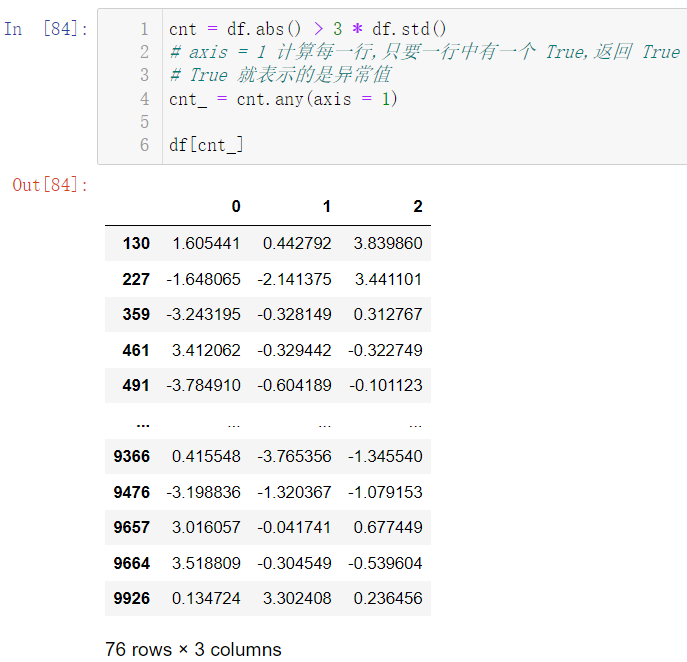687x662 pixels.
Task: Click cell value 0.415548
Action: [206, 457]
